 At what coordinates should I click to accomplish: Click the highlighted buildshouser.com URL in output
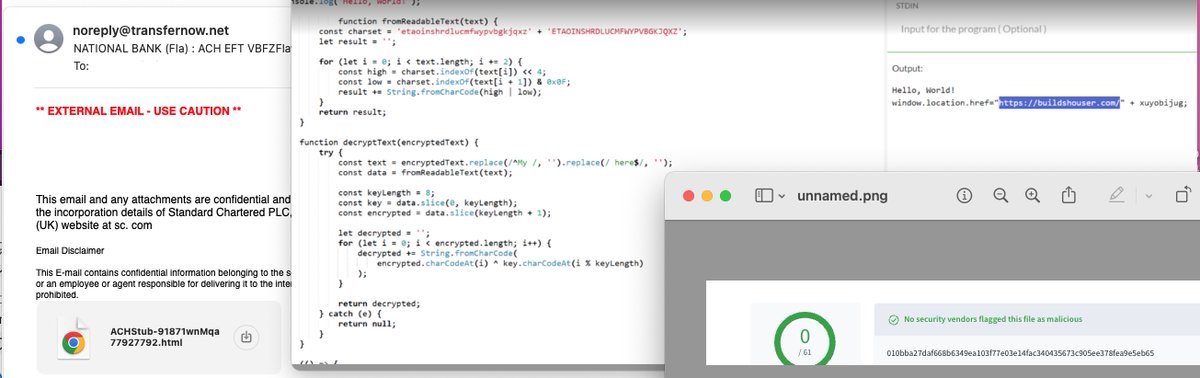point(1058,102)
